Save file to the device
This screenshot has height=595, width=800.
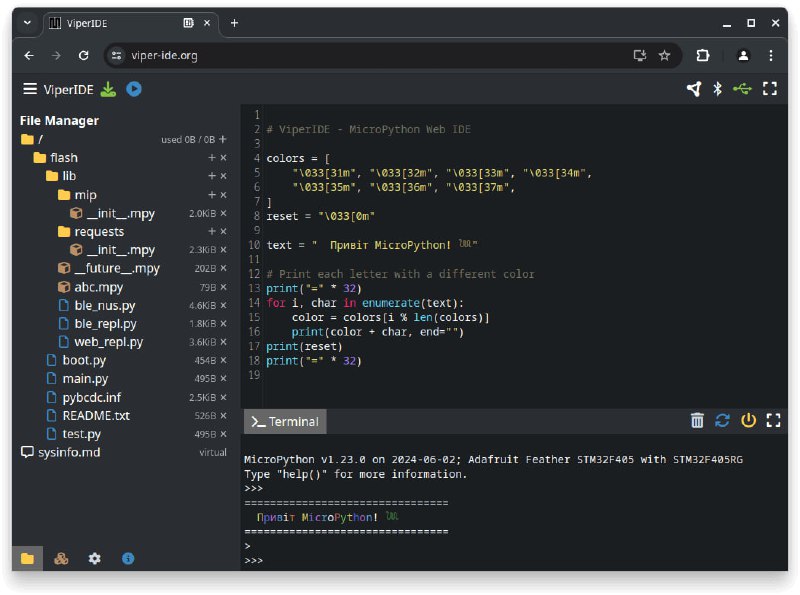[x=110, y=89]
